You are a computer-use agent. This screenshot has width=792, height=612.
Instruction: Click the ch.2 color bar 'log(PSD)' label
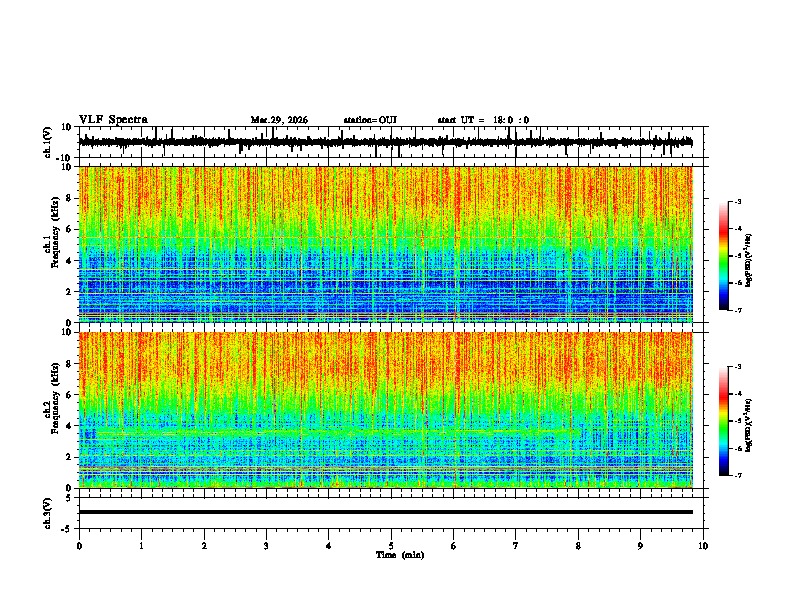coord(748,425)
